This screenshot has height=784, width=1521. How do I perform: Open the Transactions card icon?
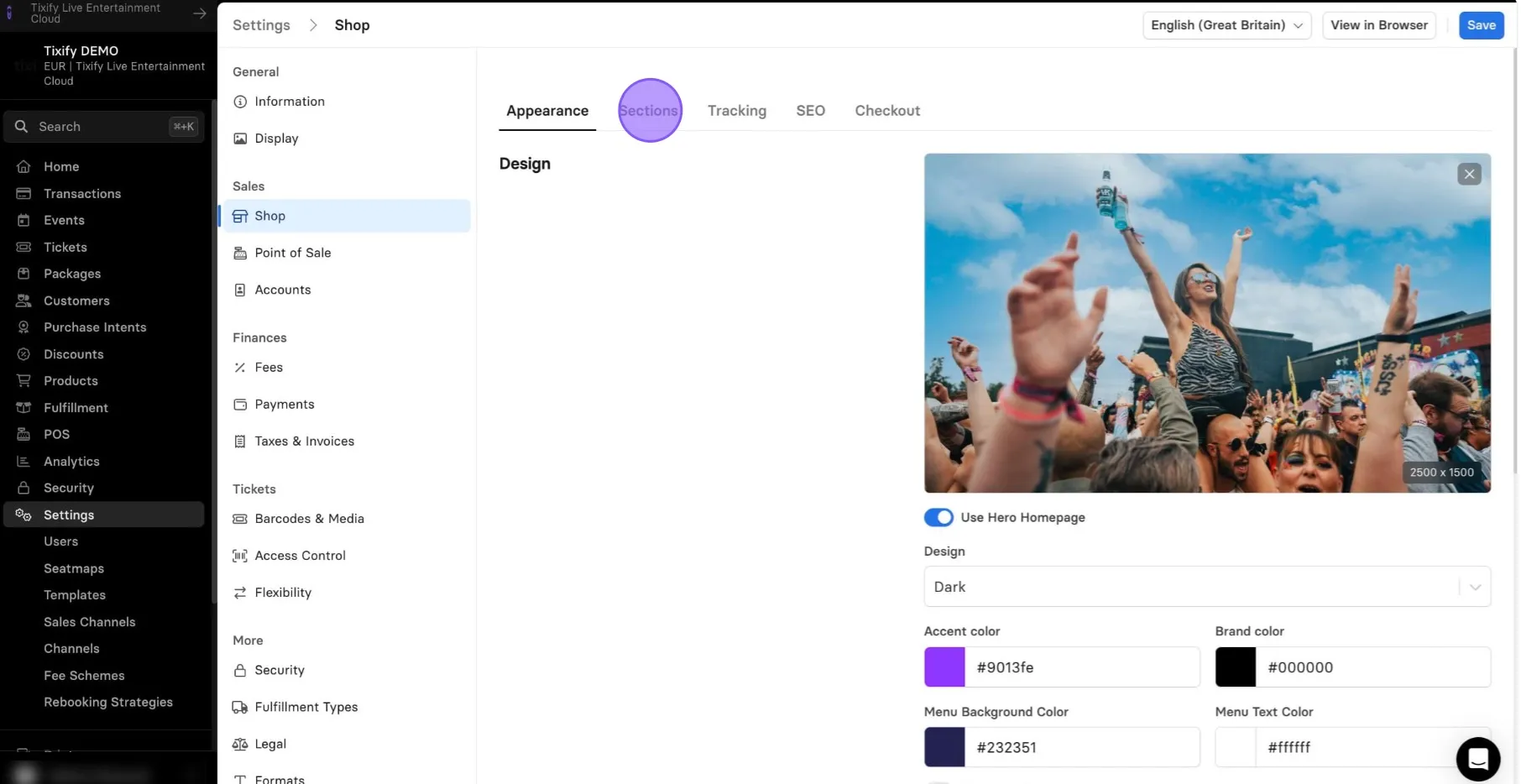click(x=24, y=193)
